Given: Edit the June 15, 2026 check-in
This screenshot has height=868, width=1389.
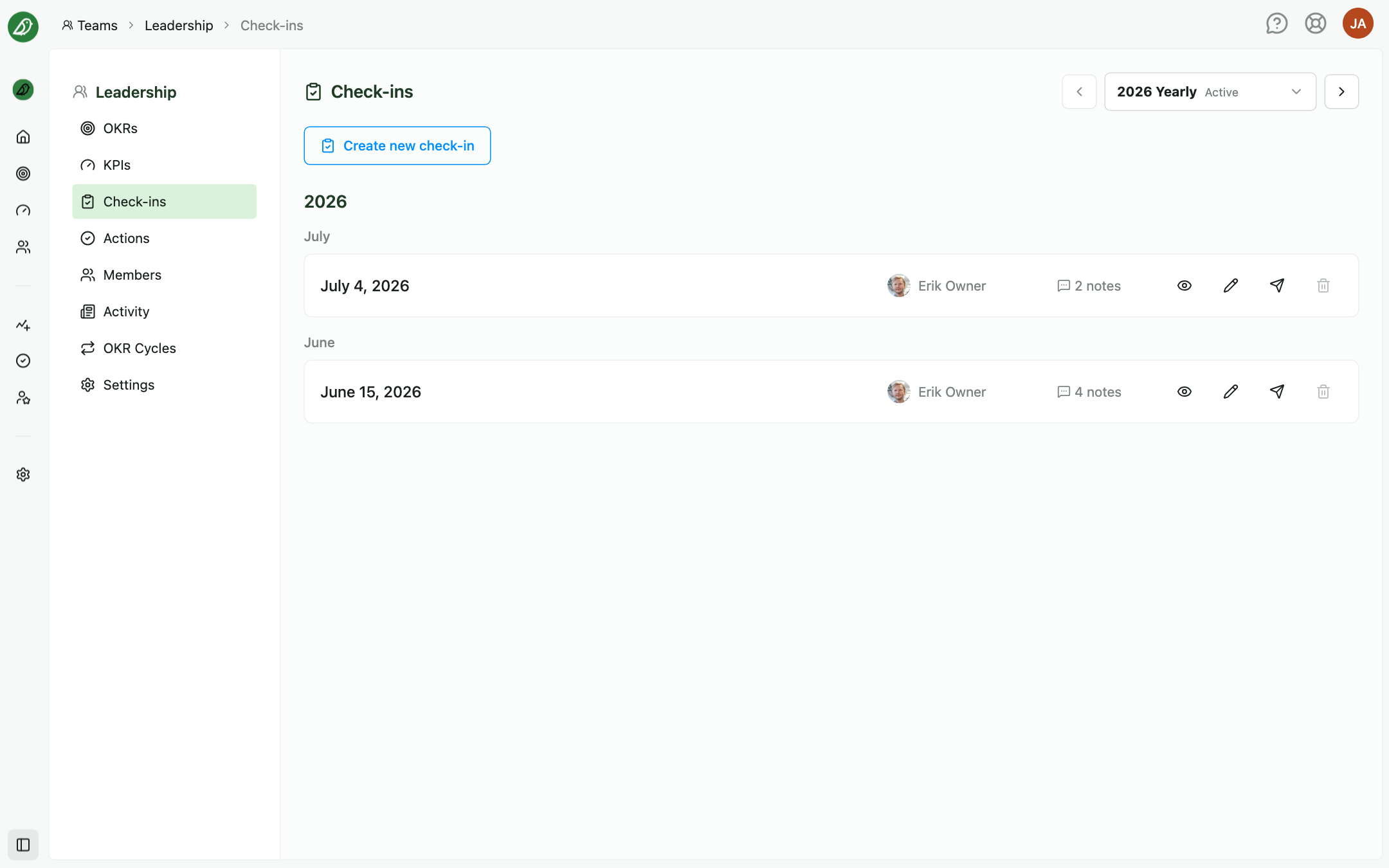Looking at the screenshot, I should pos(1231,392).
